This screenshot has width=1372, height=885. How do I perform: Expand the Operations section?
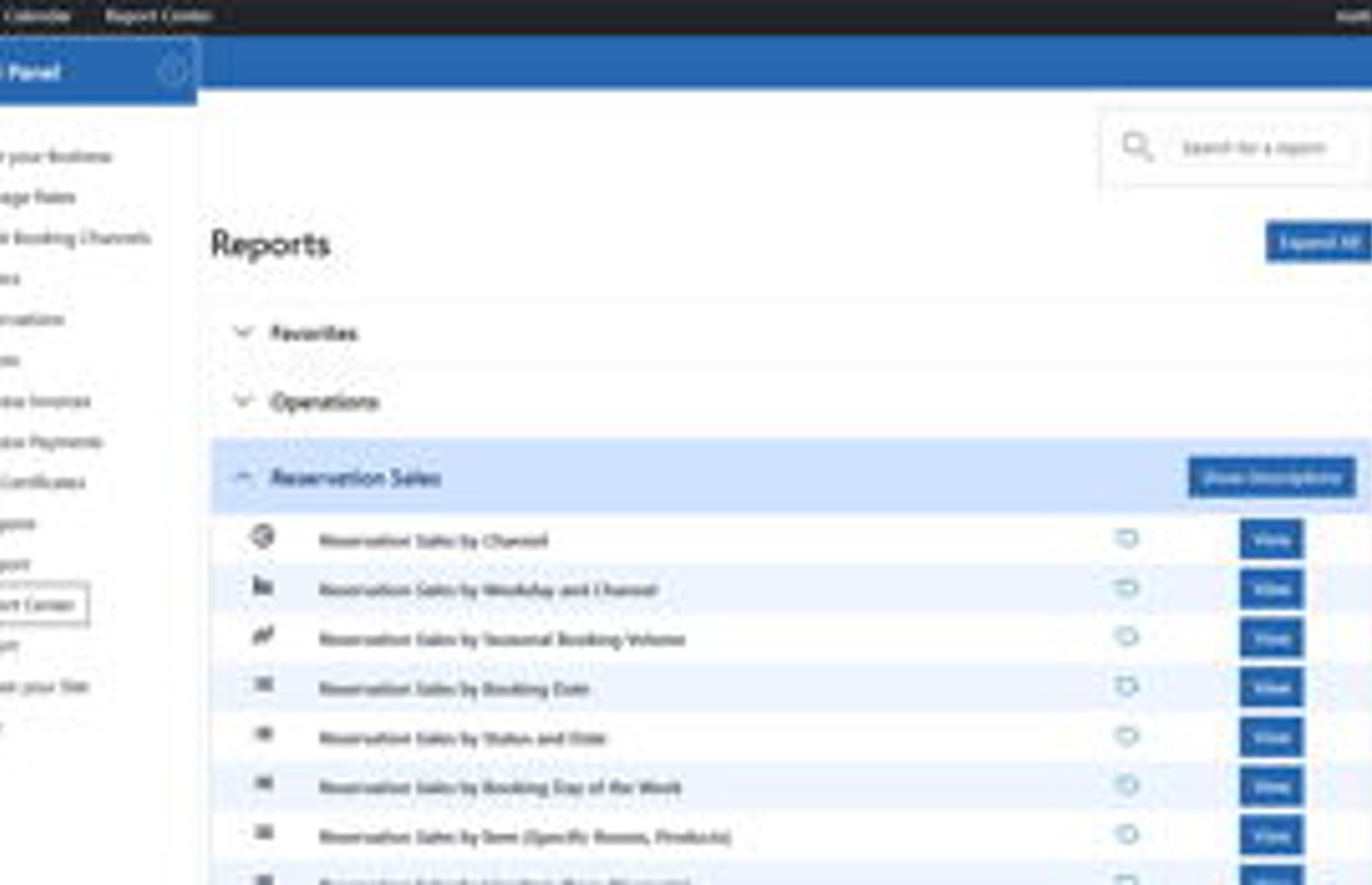tap(244, 400)
